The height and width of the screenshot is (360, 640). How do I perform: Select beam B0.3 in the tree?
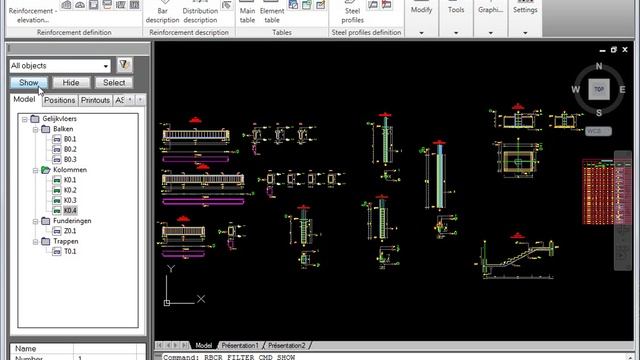point(70,160)
